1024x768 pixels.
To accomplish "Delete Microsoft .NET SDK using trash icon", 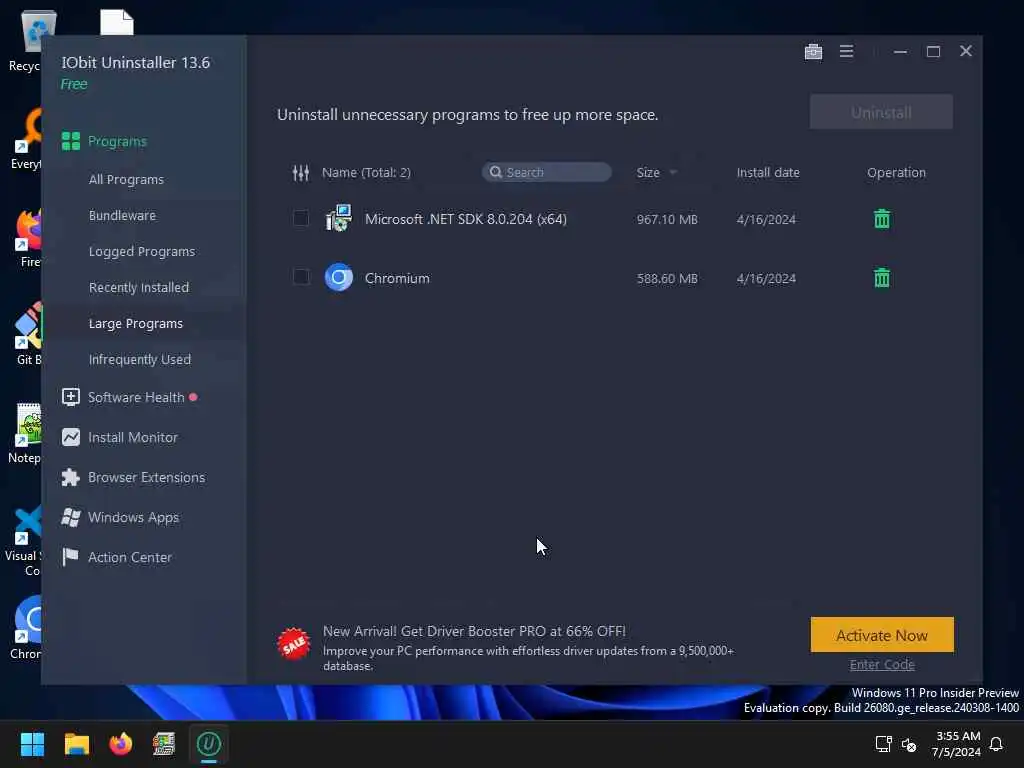I will tap(882, 219).
